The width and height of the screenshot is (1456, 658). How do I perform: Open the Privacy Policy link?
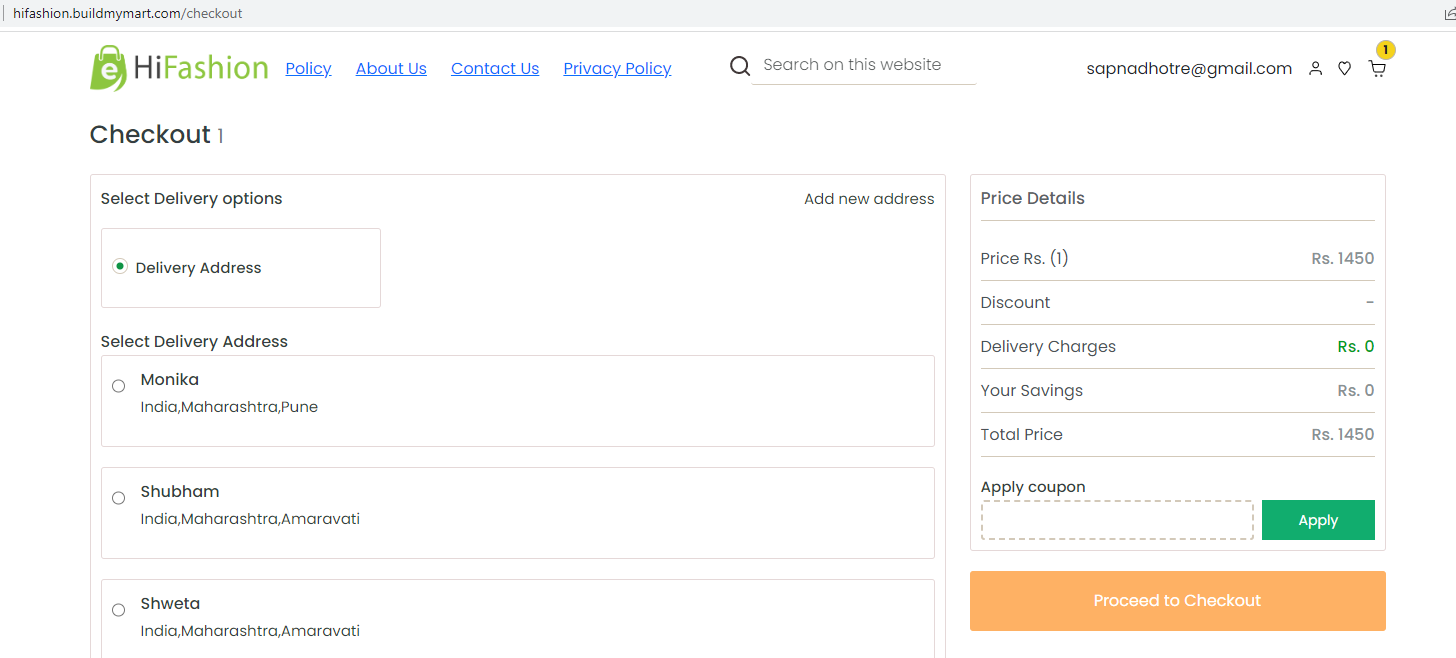click(x=617, y=68)
